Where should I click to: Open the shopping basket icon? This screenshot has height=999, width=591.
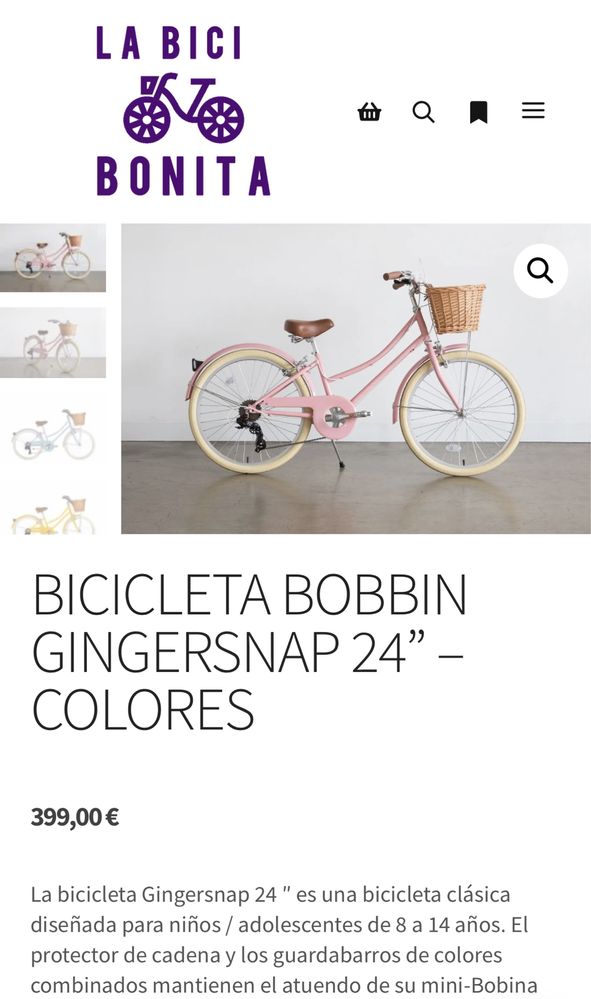(369, 111)
